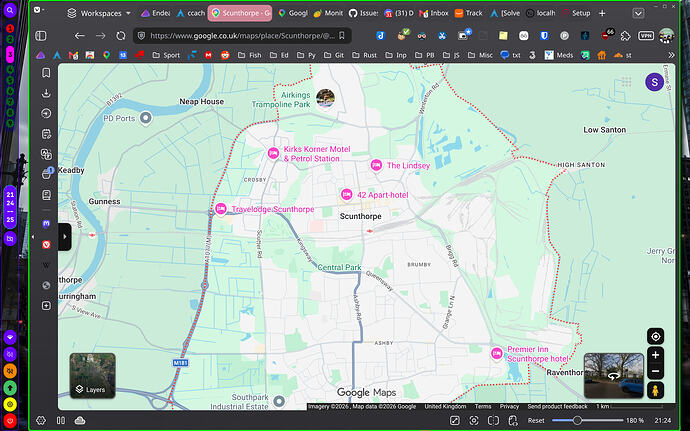Screen dimensions: 690x431
Task: Switch to the Setup tab
Action: coord(576,13)
